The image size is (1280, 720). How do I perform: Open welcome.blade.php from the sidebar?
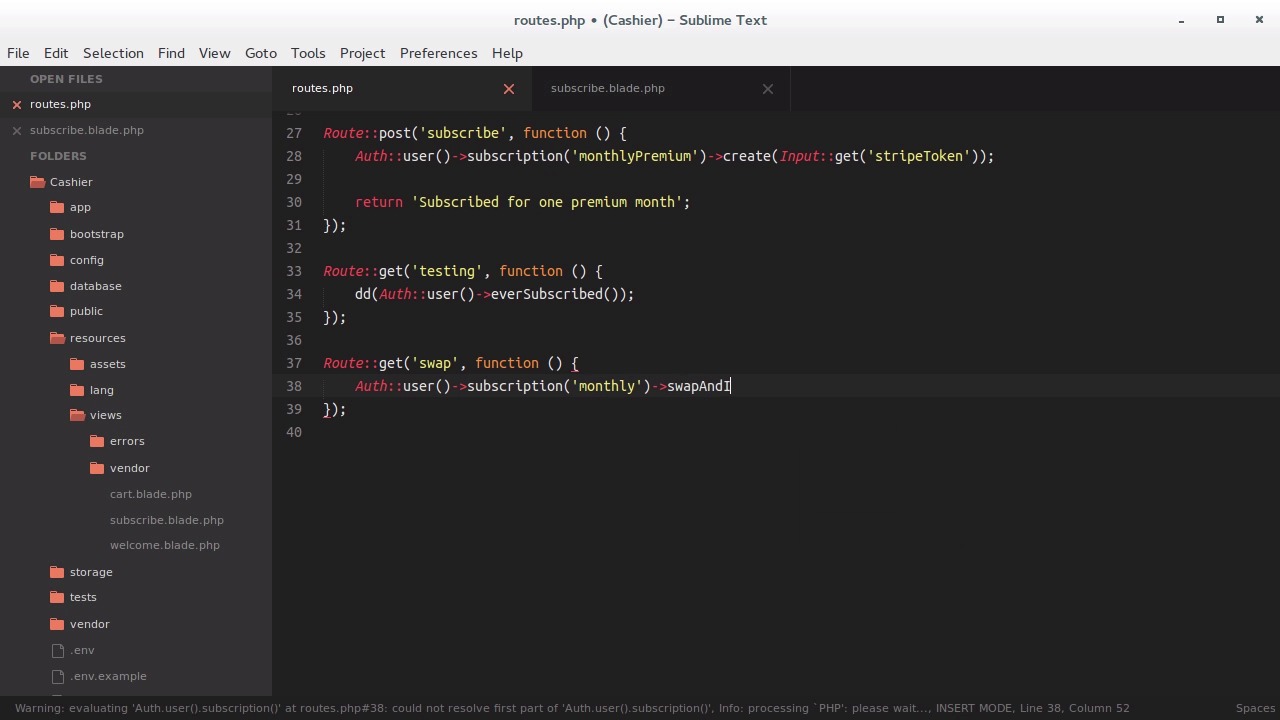165,546
